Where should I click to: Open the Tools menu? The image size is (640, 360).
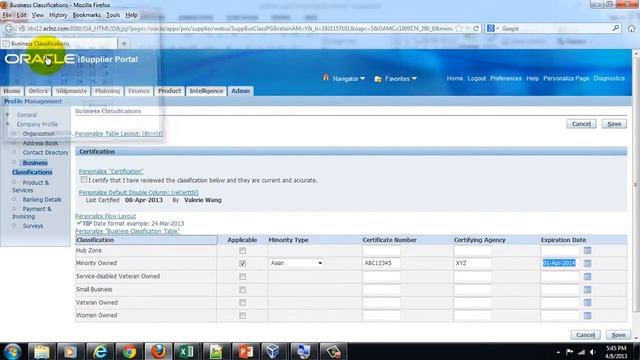(x=113, y=15)
